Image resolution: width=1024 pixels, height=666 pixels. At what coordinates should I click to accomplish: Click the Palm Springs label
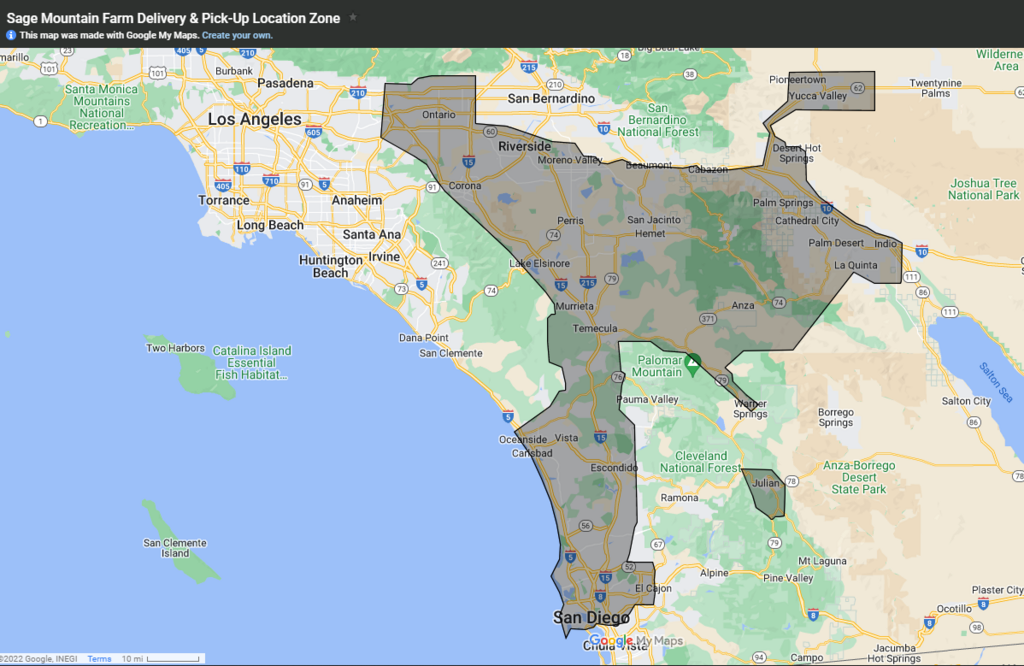pos(783,203)
